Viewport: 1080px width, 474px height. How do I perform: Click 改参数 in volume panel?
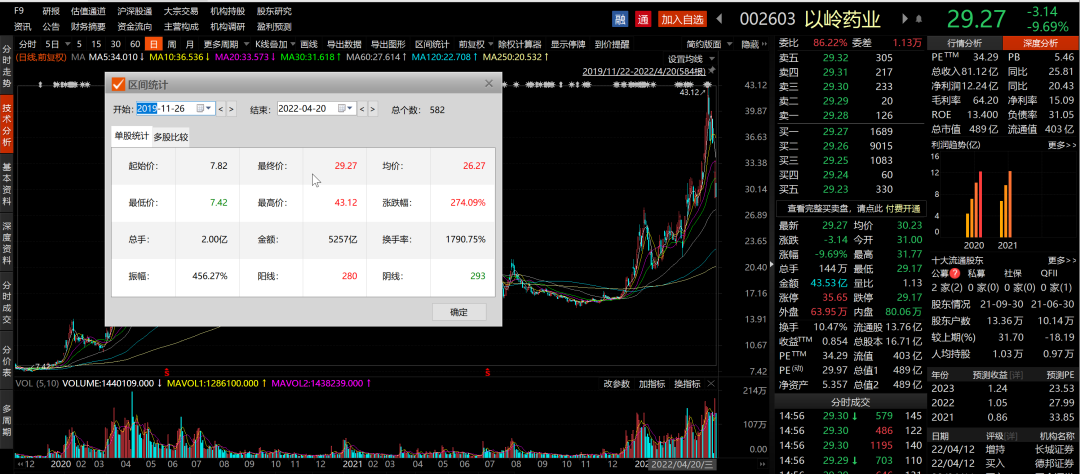coord(616,384)
